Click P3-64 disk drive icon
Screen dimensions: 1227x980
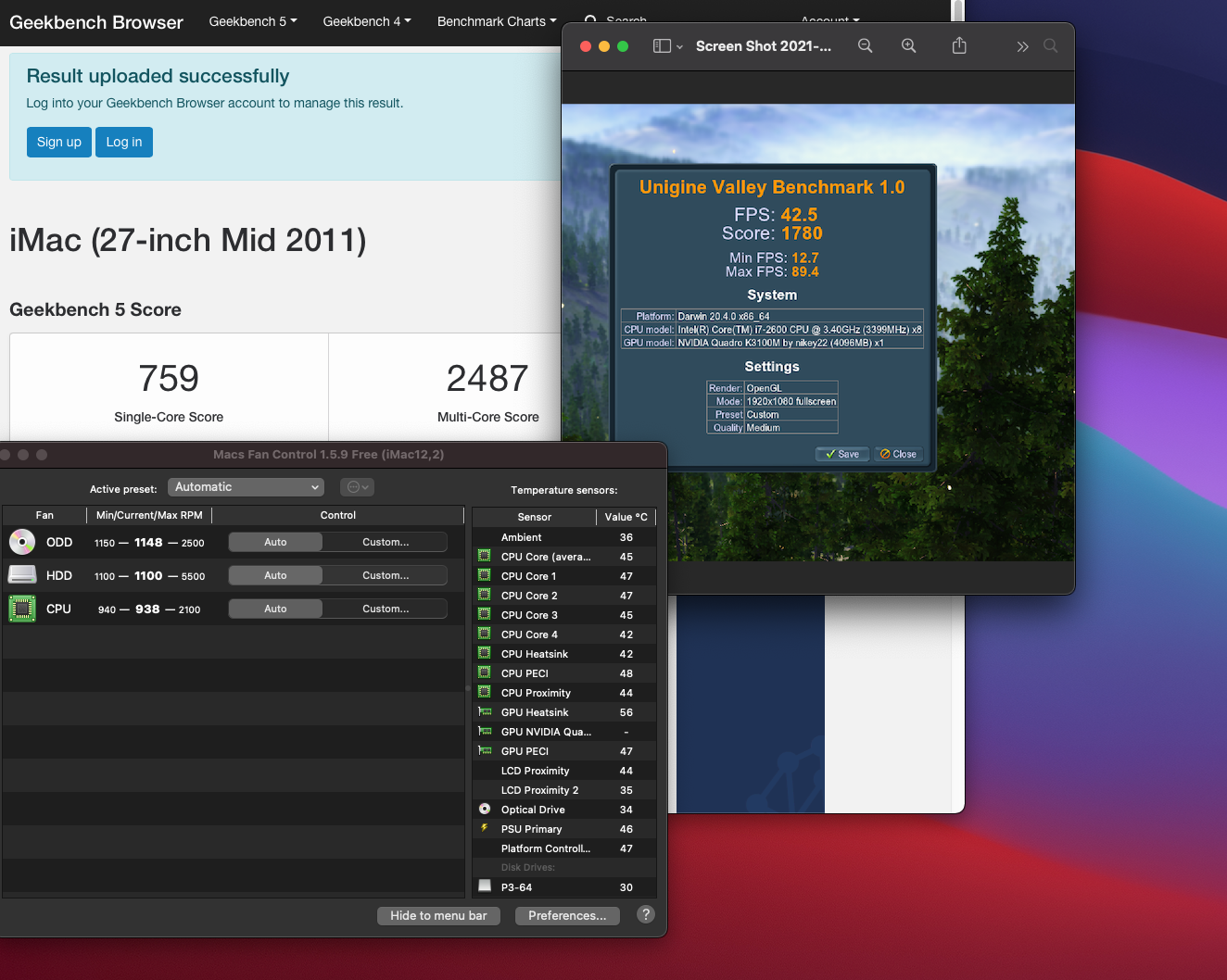point(484,886)
